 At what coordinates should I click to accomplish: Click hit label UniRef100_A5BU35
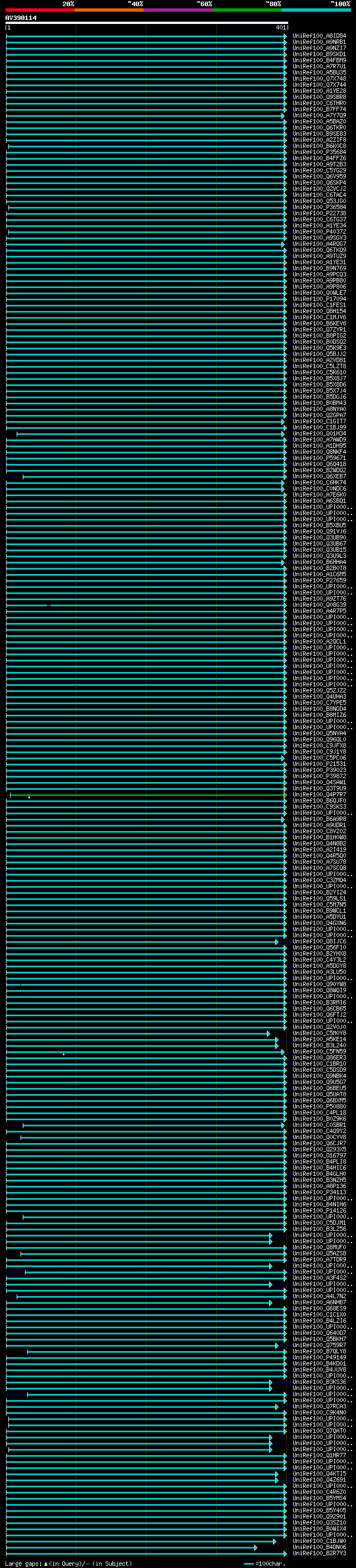(x=319, y=72)
